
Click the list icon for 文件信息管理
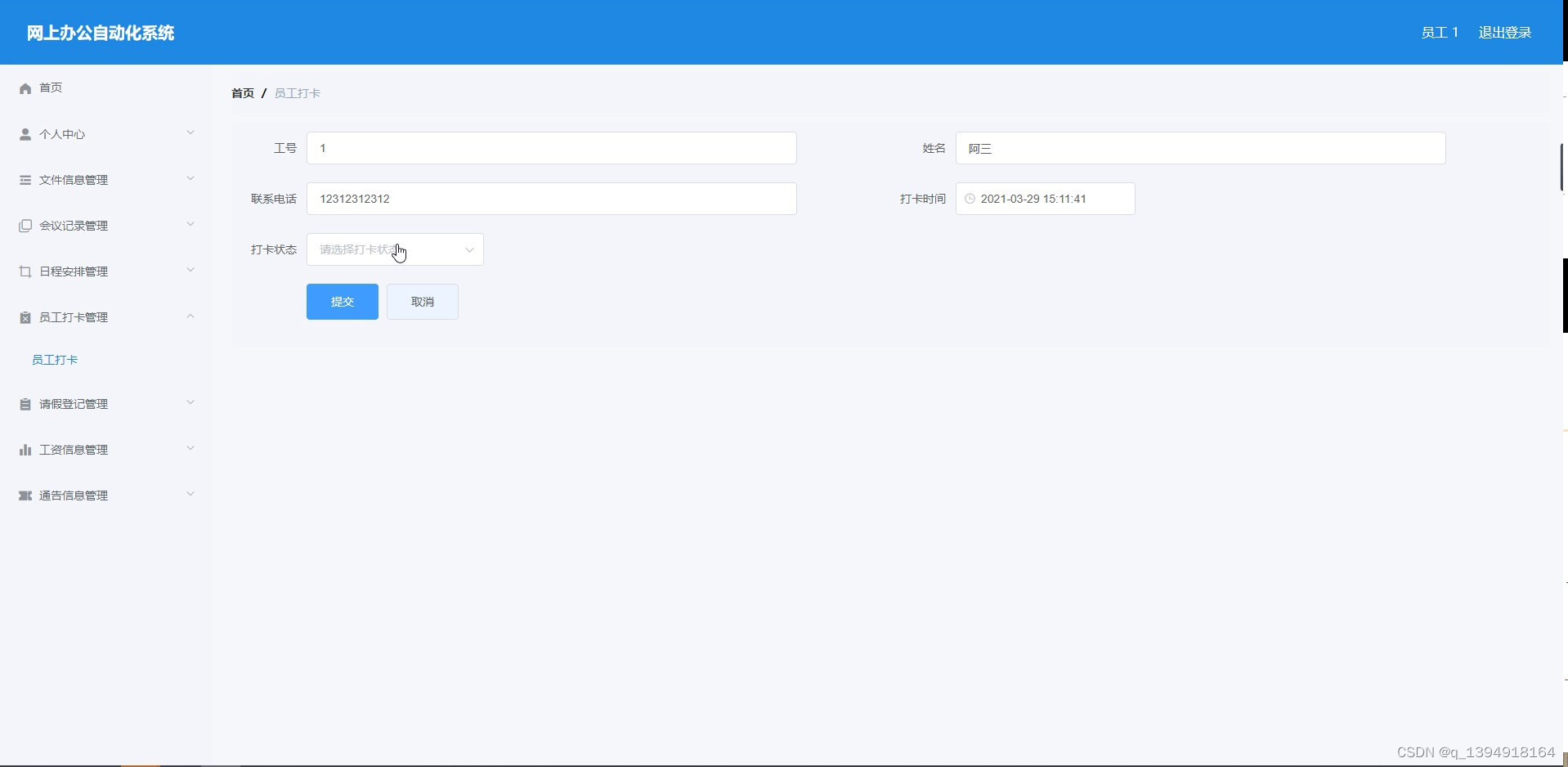pyautogui.click(x=25, y=180)
